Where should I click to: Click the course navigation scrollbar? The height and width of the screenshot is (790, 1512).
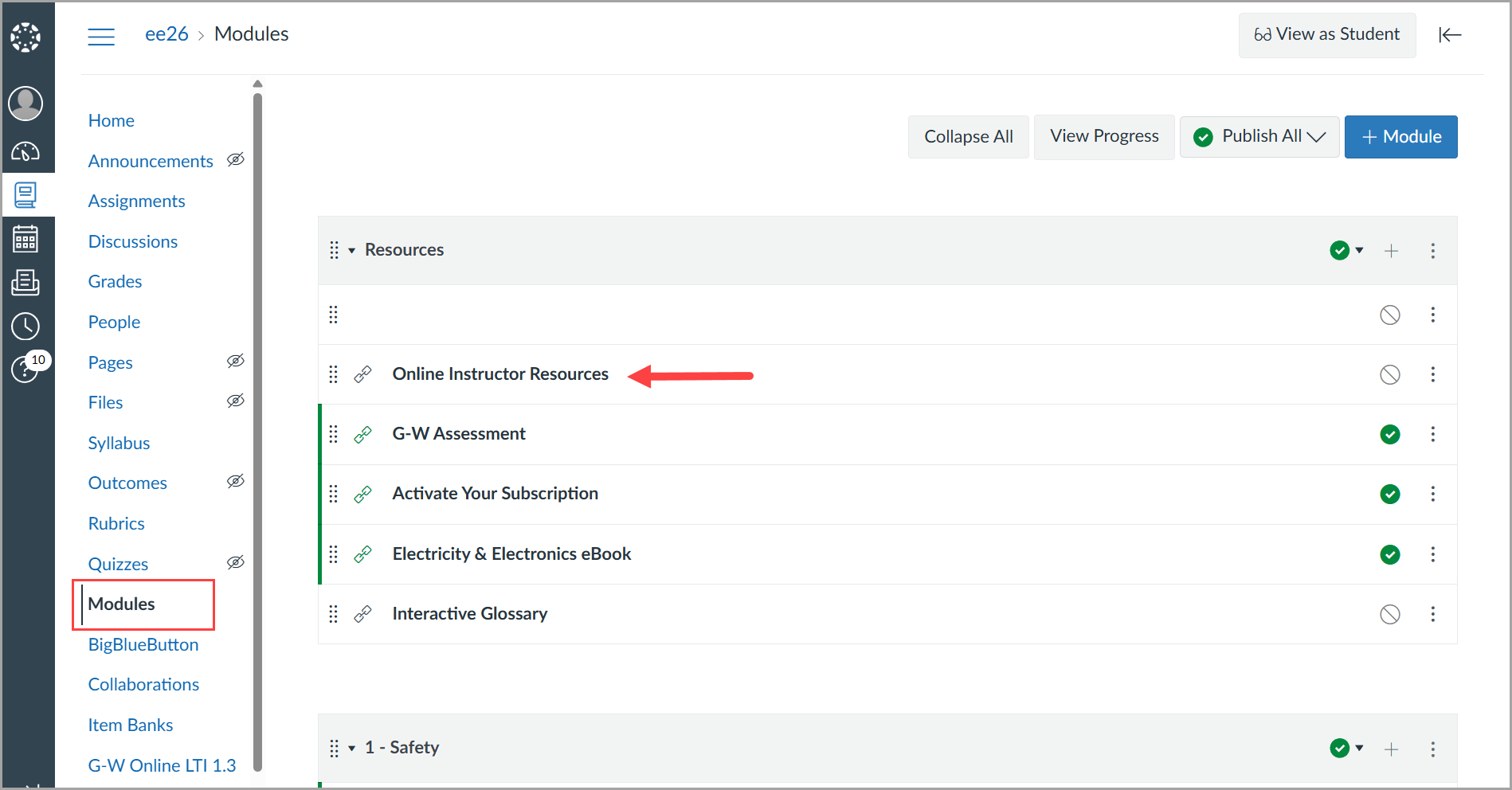[257, 430]
